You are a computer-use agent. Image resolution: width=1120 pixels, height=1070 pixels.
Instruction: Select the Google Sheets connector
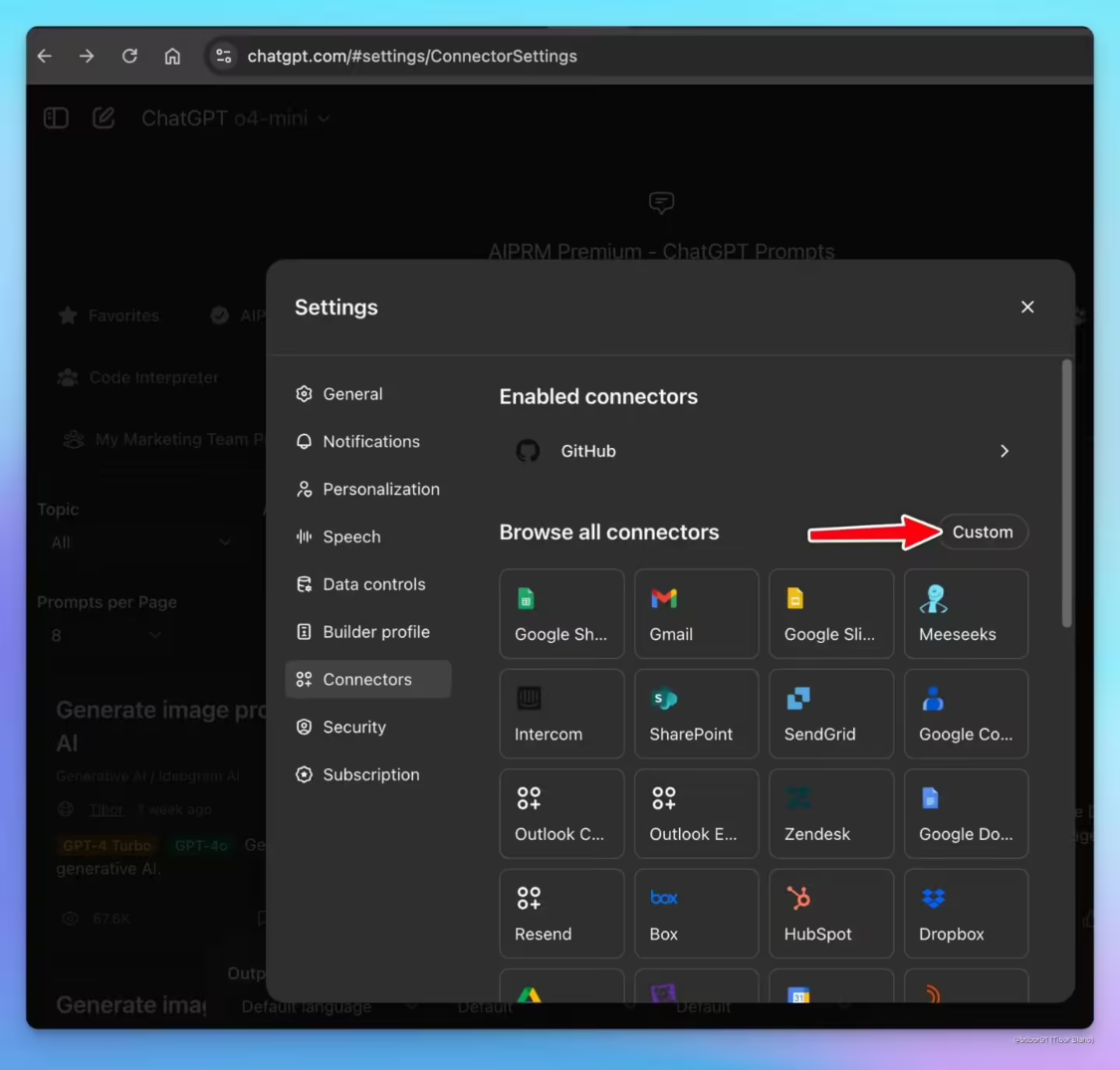point(561,613)
